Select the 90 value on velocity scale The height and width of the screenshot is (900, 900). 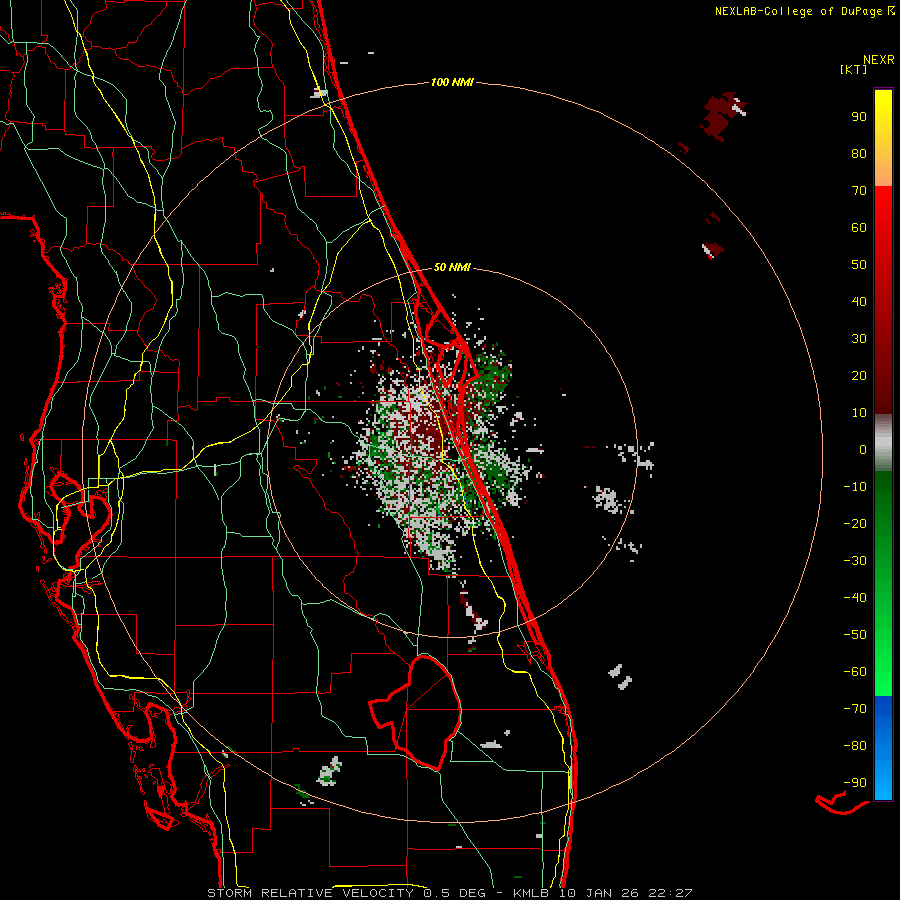[x=859, y=117]
